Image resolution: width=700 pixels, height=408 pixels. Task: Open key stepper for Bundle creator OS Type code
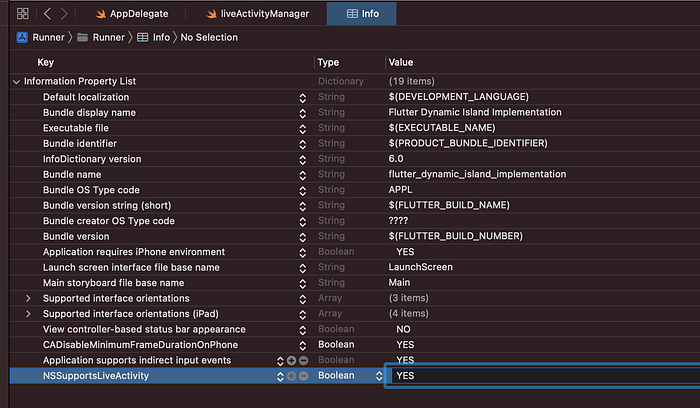(x=303, y=222)
